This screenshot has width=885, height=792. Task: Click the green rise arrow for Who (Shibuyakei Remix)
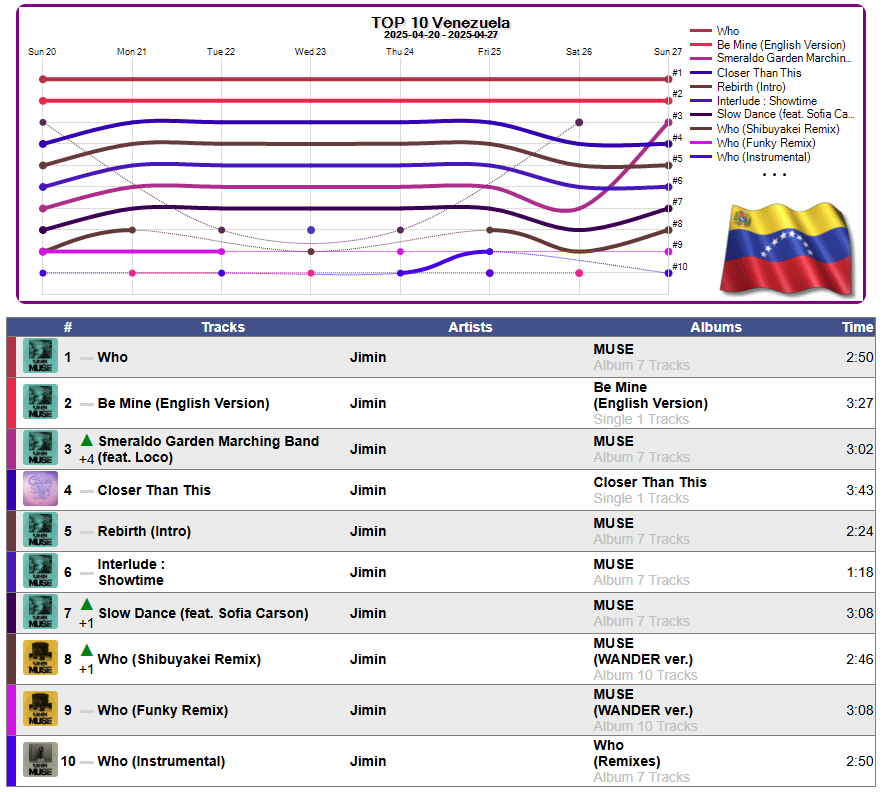coord(86,650)
